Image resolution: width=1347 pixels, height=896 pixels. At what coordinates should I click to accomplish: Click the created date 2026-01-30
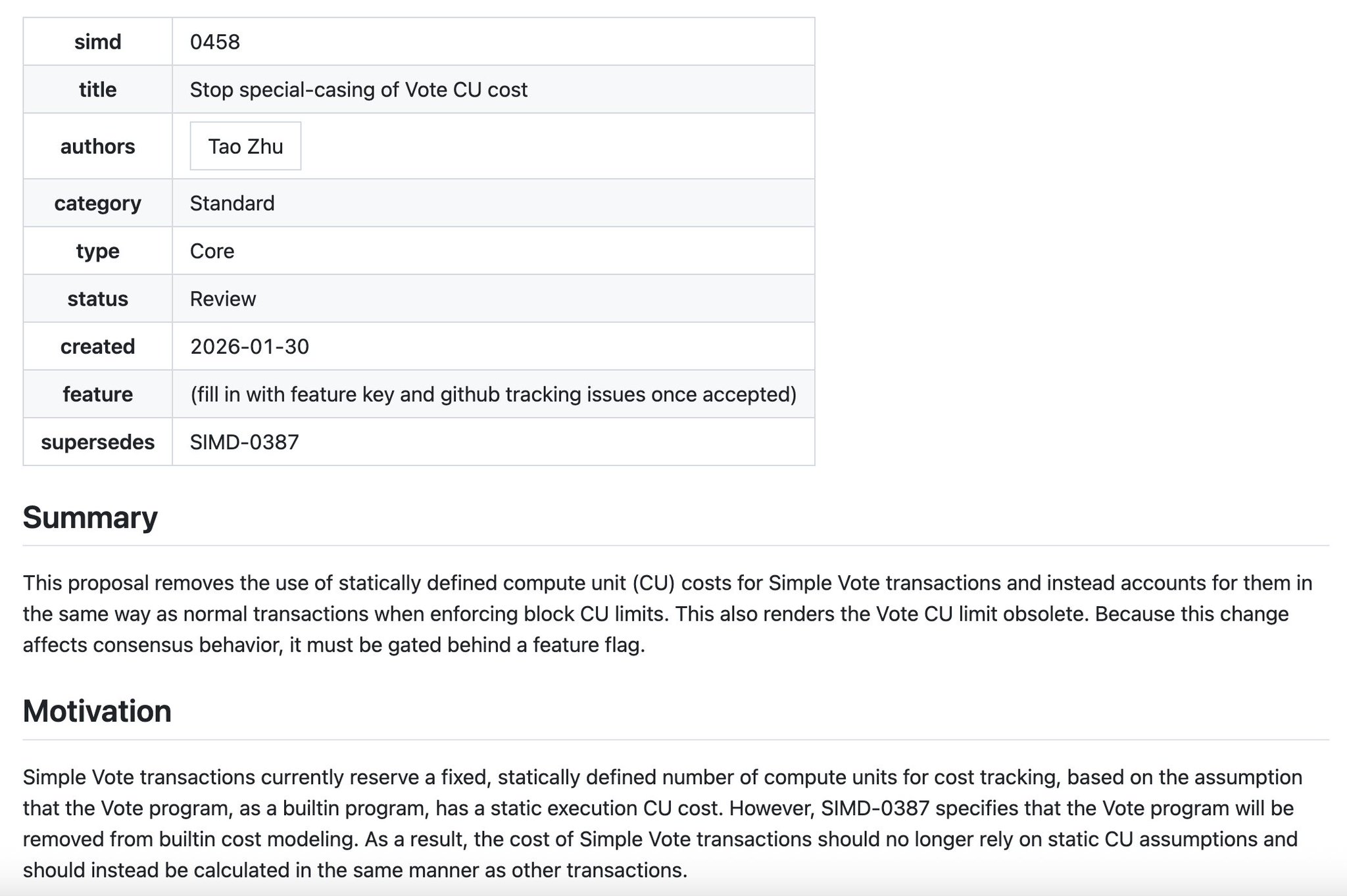point(249,346)
